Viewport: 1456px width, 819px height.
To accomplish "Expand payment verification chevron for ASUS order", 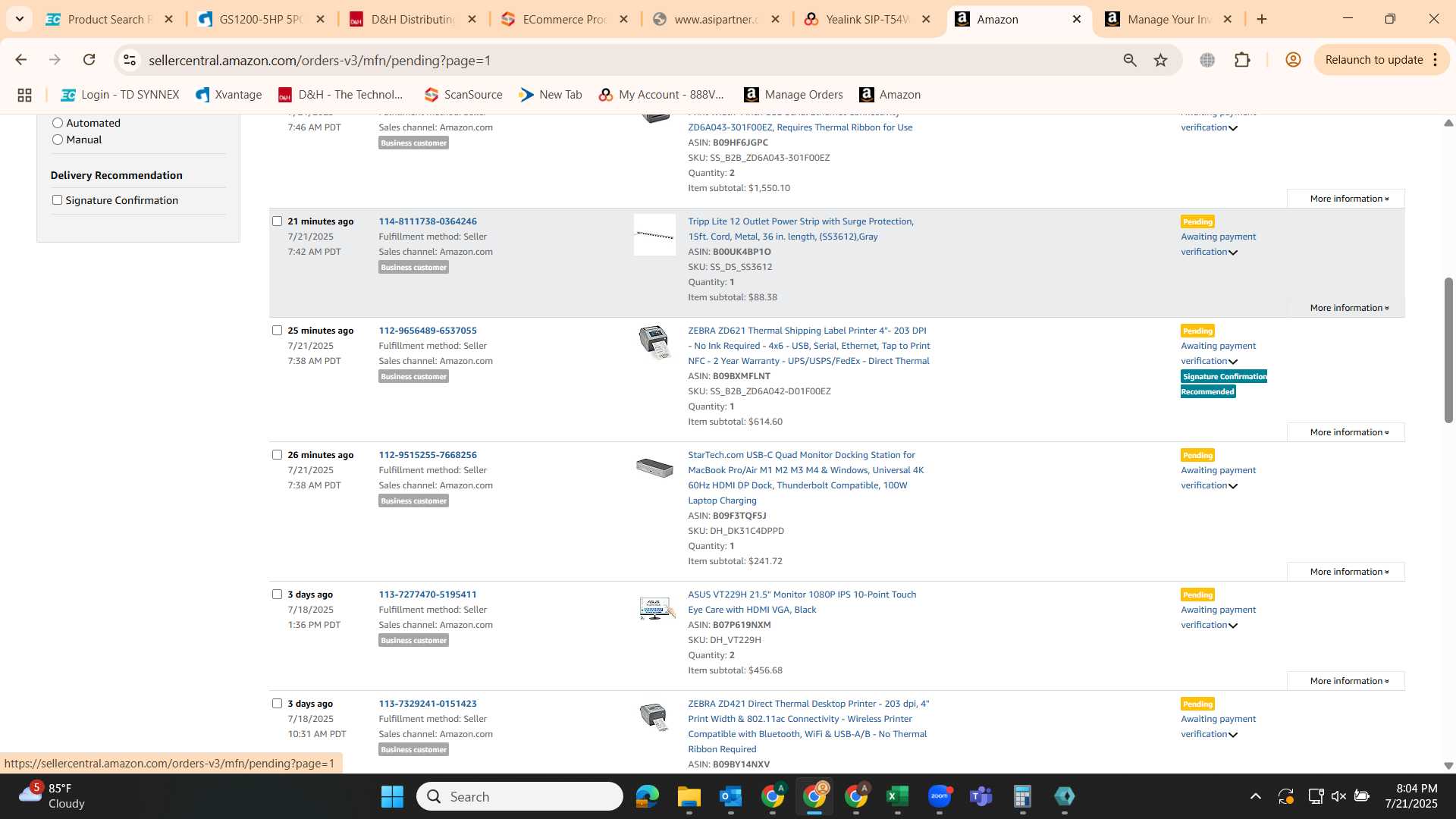I will [x=1233, y=626].
